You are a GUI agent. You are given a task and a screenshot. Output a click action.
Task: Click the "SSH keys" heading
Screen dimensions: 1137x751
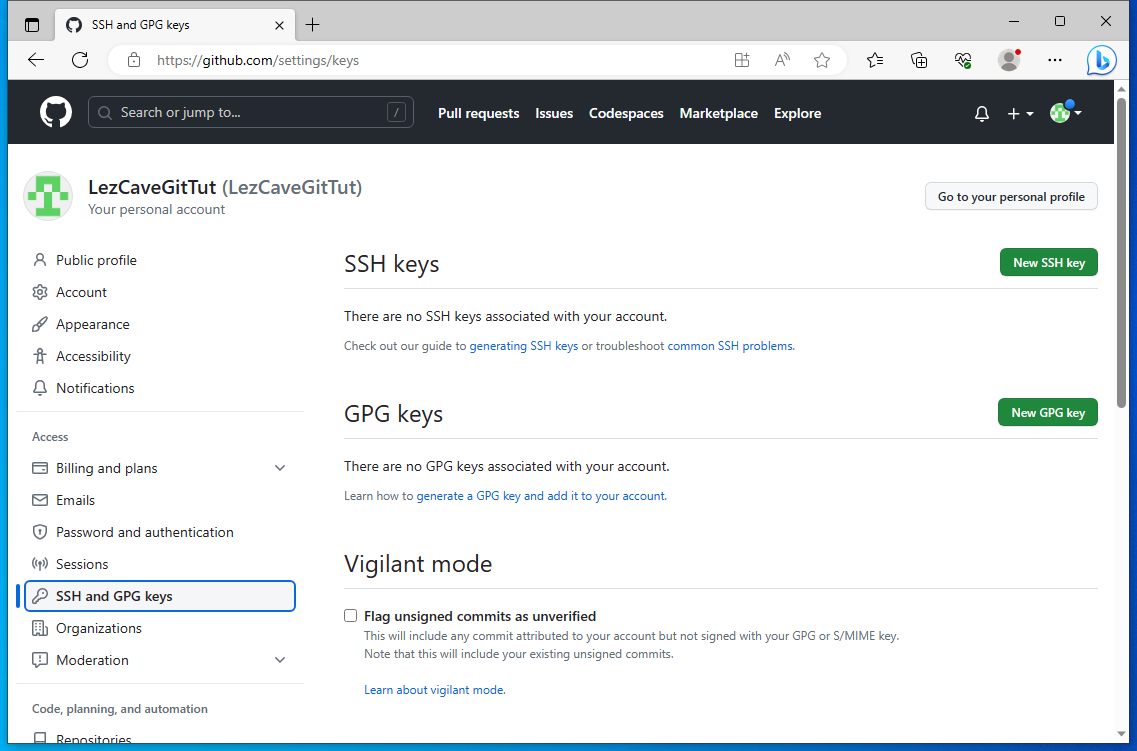coord(392,264)
